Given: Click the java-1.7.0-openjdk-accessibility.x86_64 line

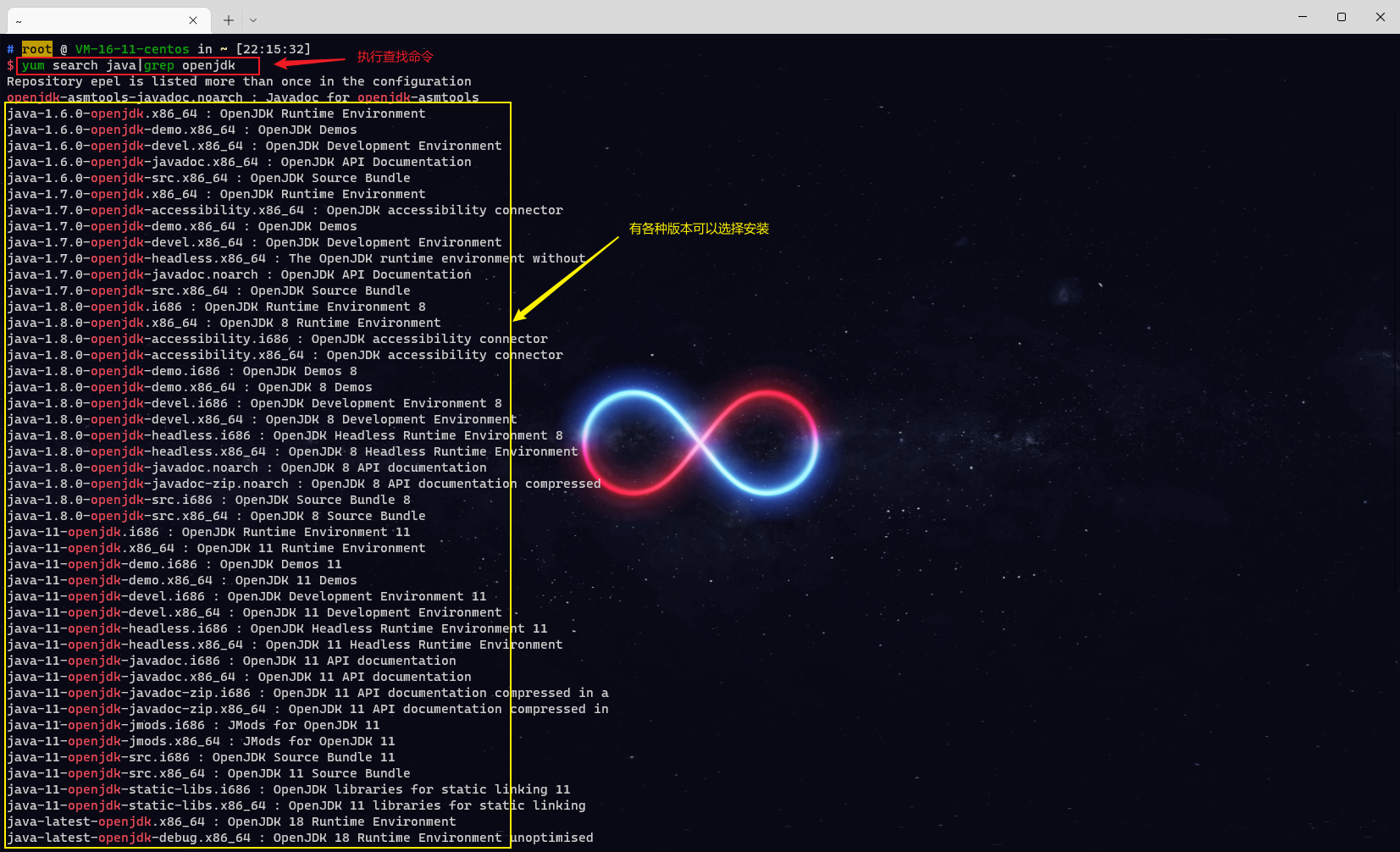Looking at the screenshot, I should (x=285, y=210).
